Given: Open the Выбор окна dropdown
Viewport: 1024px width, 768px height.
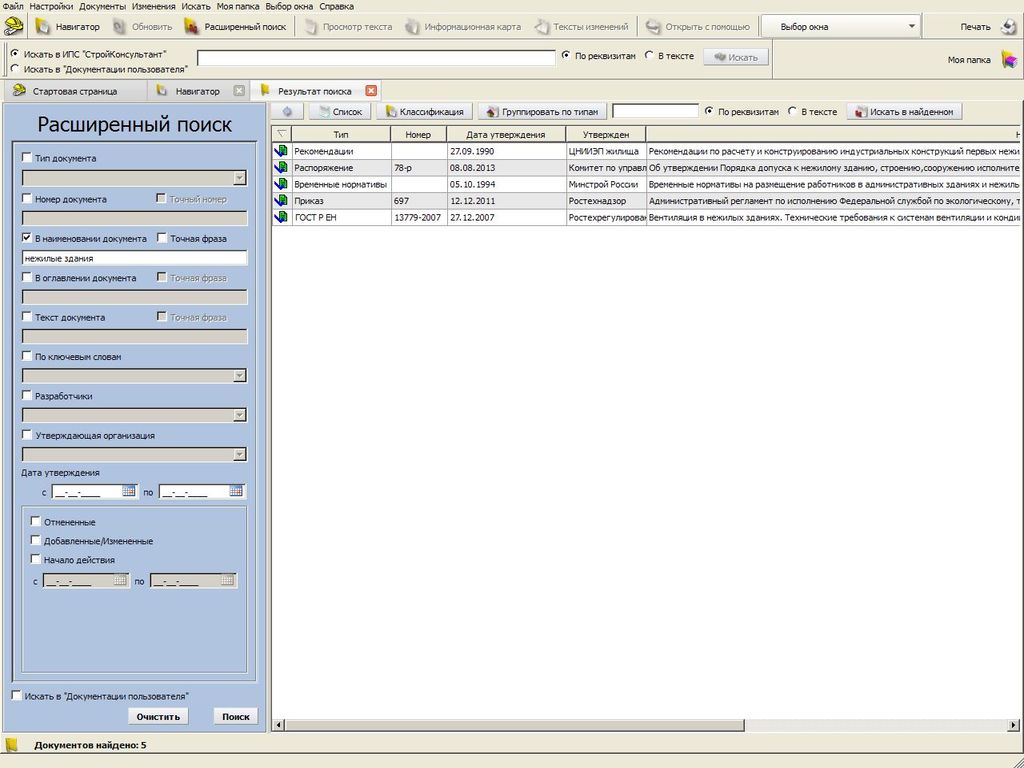Looking at the screenshot, I should [840, 27].
